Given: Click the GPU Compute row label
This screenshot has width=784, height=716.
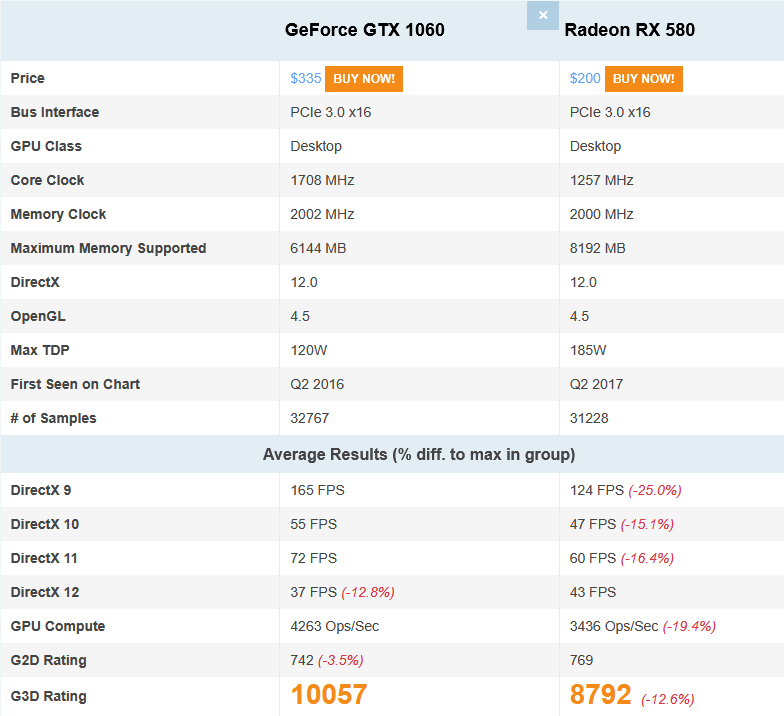Looking at the screenshot, I should pyautogui.click(x=58, y=626).
